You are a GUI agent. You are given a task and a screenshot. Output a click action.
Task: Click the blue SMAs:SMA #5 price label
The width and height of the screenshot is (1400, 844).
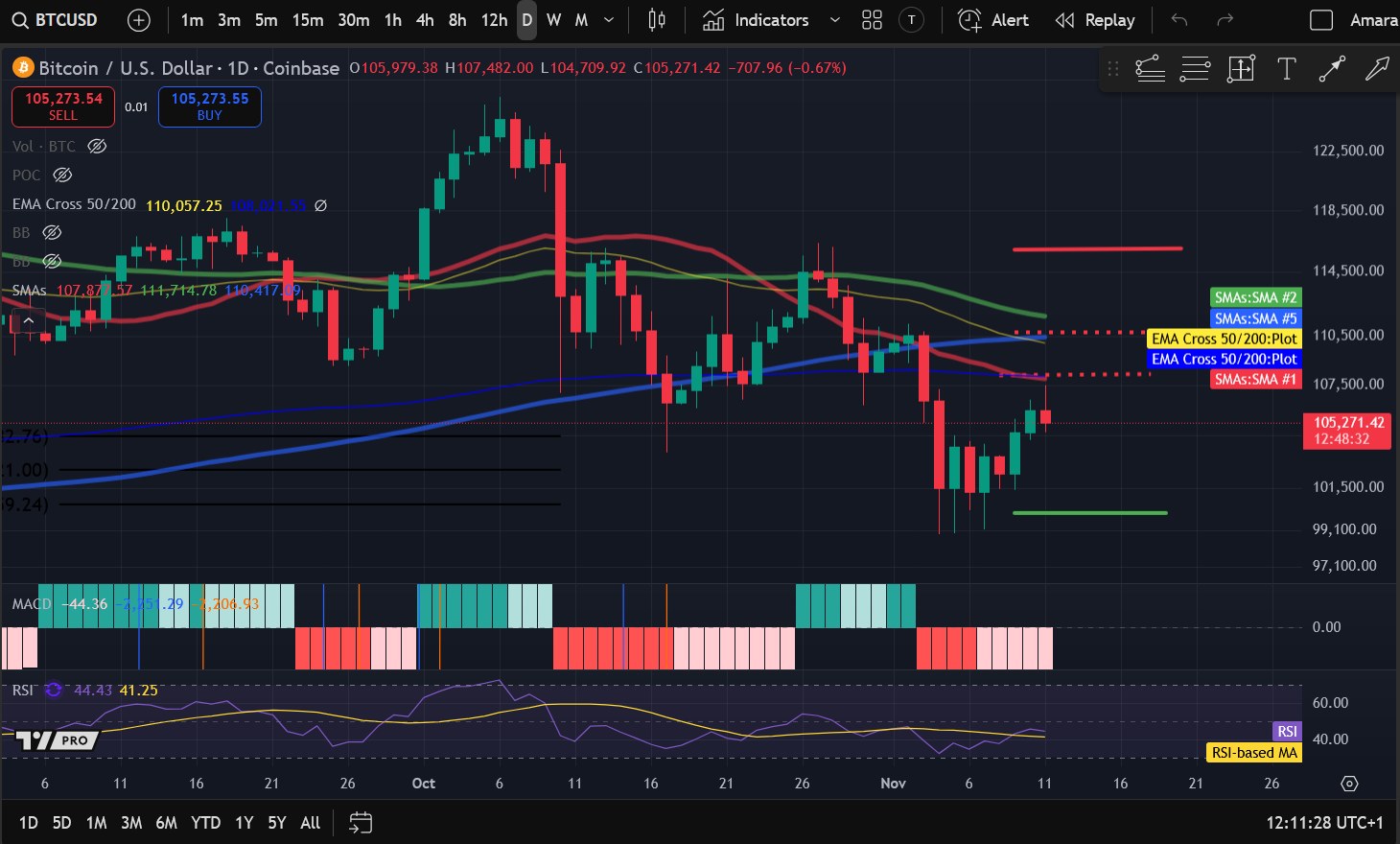1255,318
